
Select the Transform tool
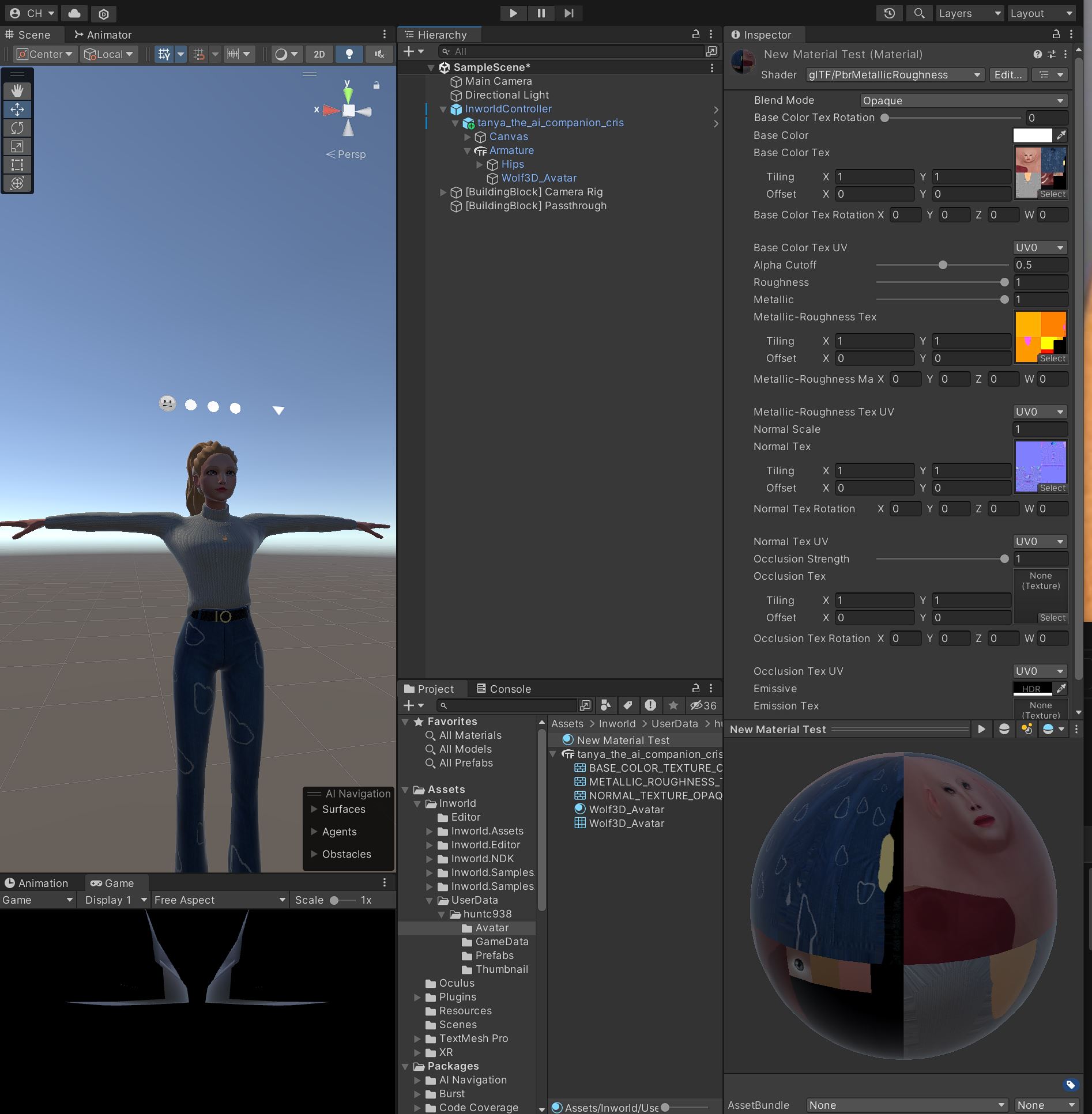pyautogui.click(x=17, y=183)
